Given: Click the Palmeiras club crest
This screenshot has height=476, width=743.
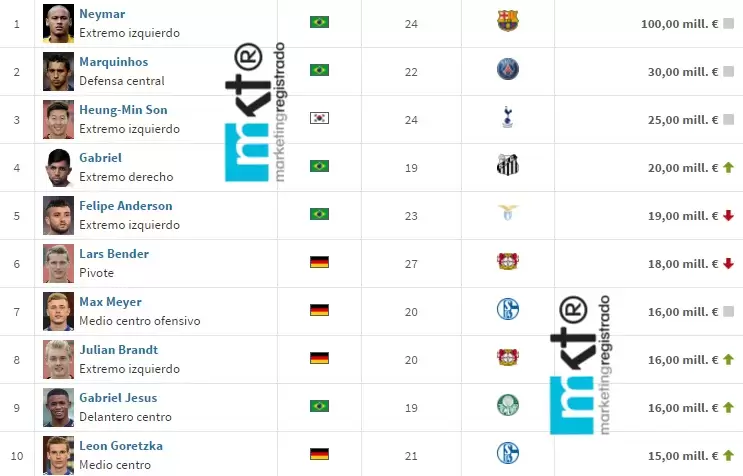Looking at the screenshot, I should (508, 405).
